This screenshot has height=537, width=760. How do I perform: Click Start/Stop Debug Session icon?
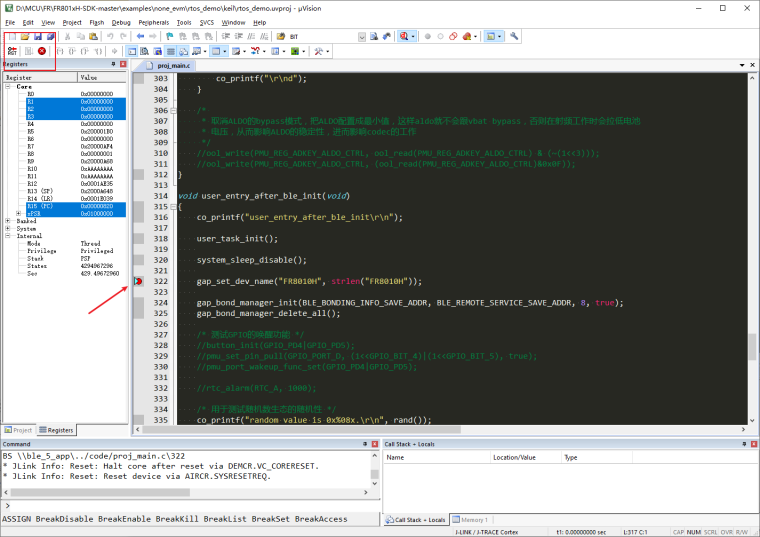404,36
